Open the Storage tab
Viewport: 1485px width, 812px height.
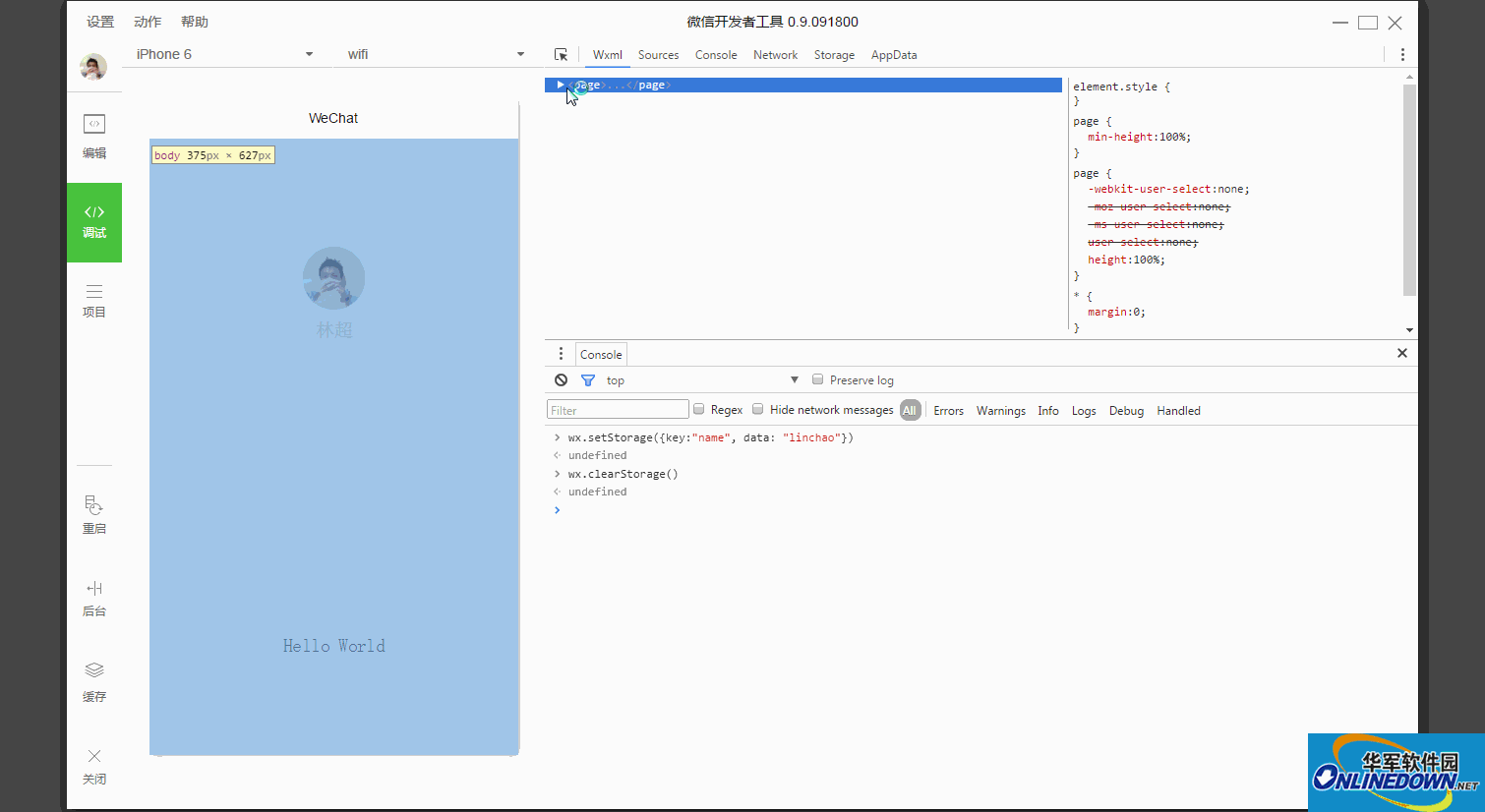pyautogui.click(x=834, y=55)
